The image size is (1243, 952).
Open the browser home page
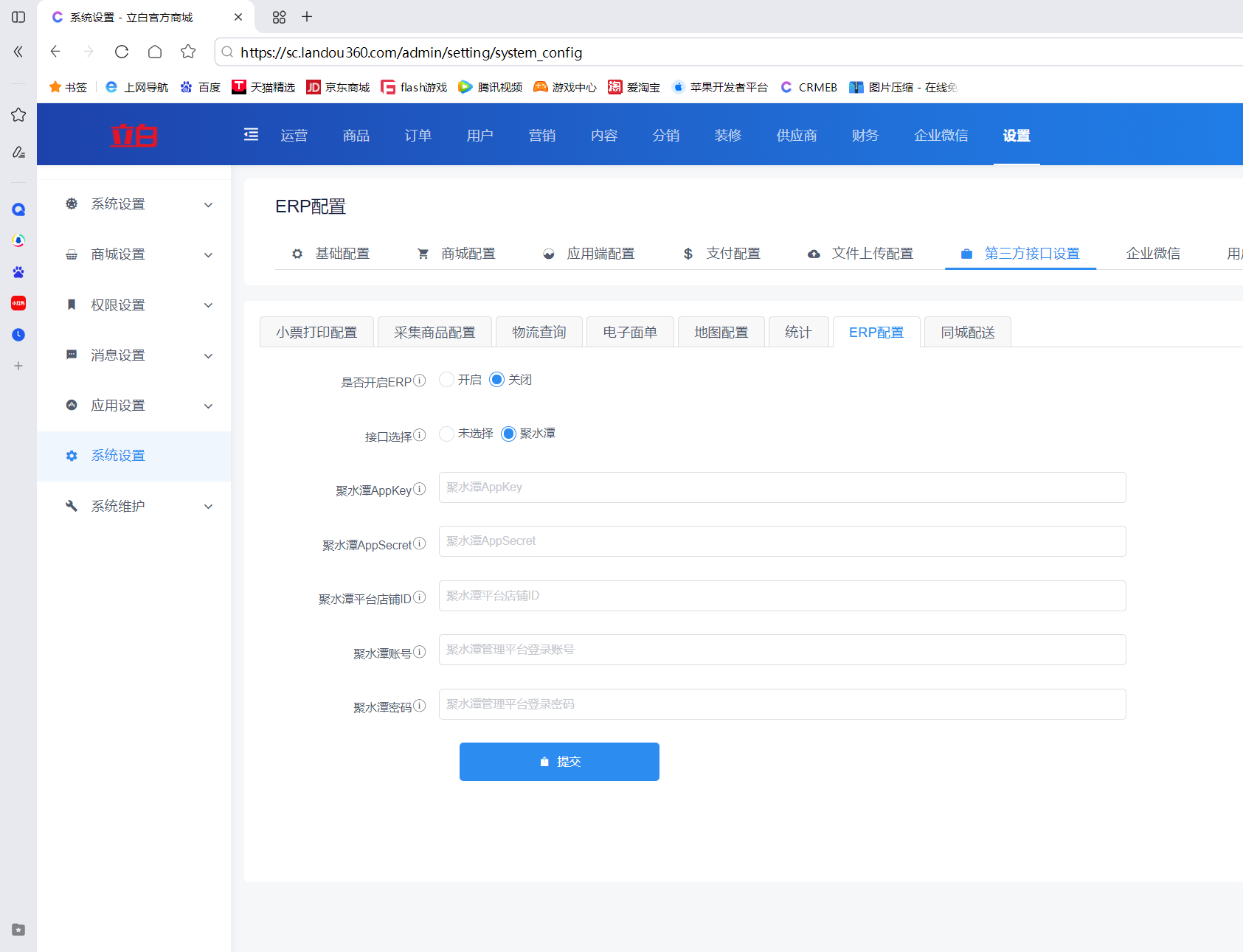(x=155, y=52)
